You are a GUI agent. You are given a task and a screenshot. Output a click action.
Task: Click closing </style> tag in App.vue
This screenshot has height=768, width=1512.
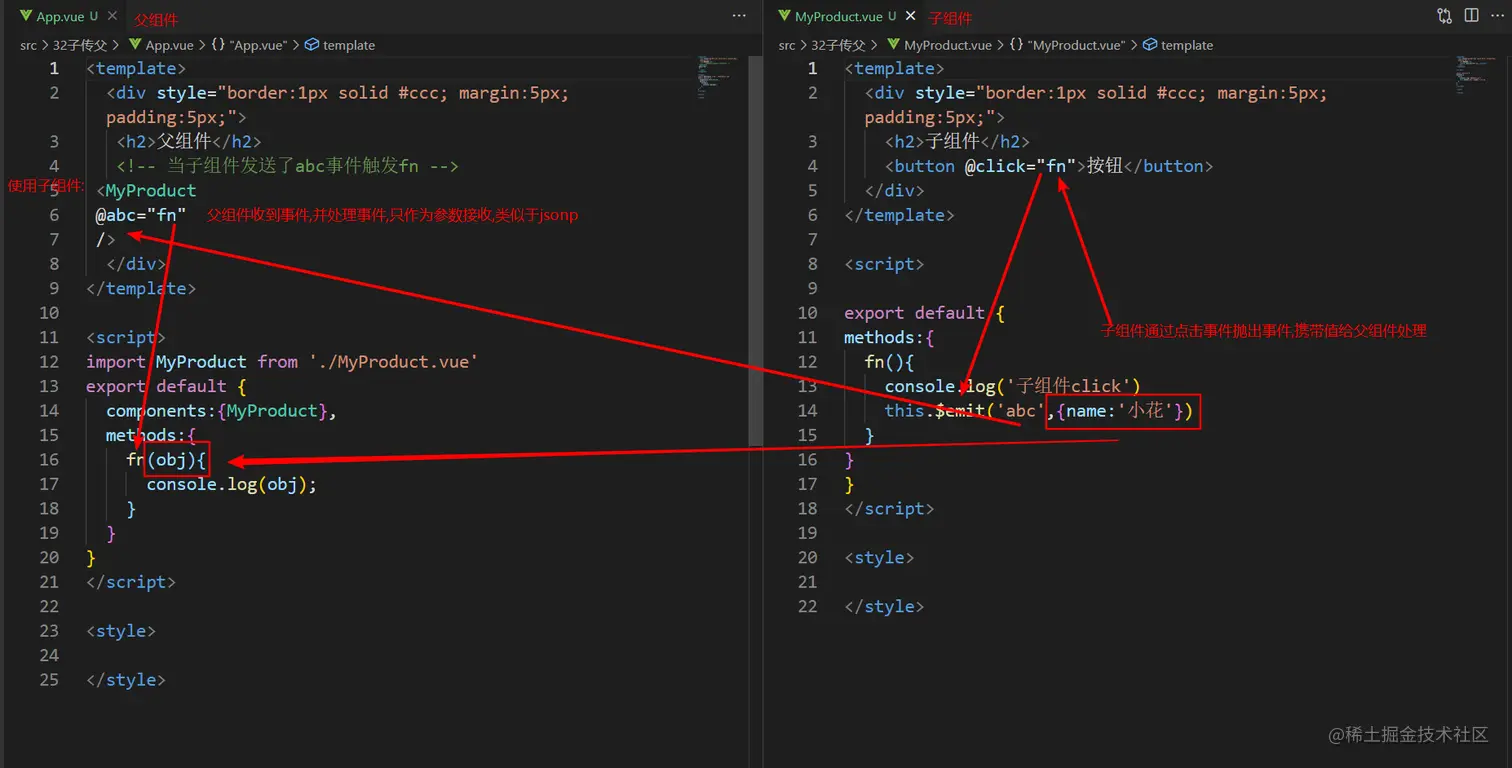(x=126, y=680)
